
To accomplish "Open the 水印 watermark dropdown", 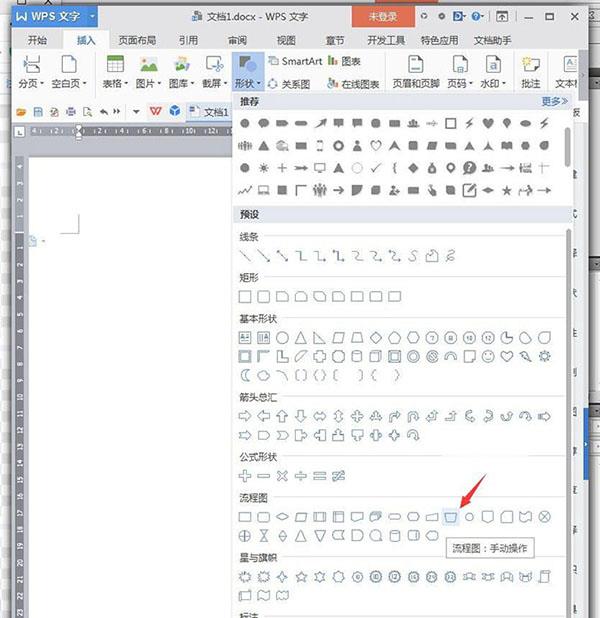I will pos(493,72).
